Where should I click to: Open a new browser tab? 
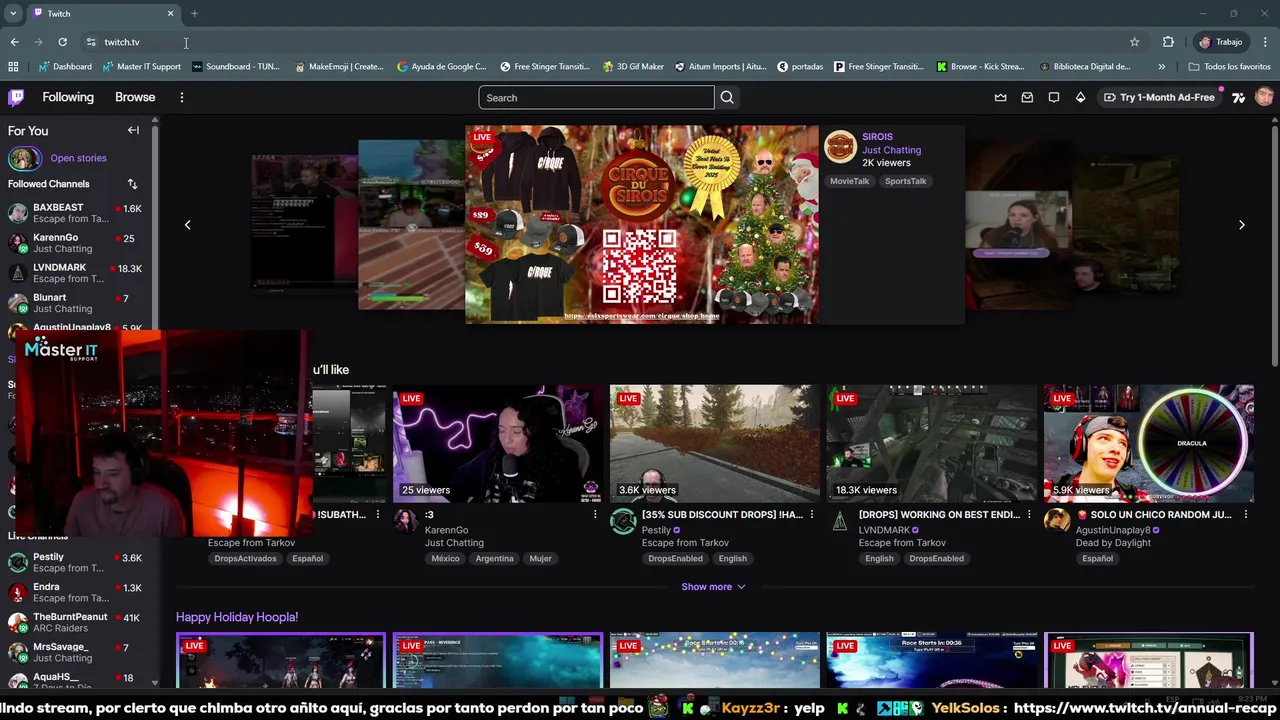point(194,14)
